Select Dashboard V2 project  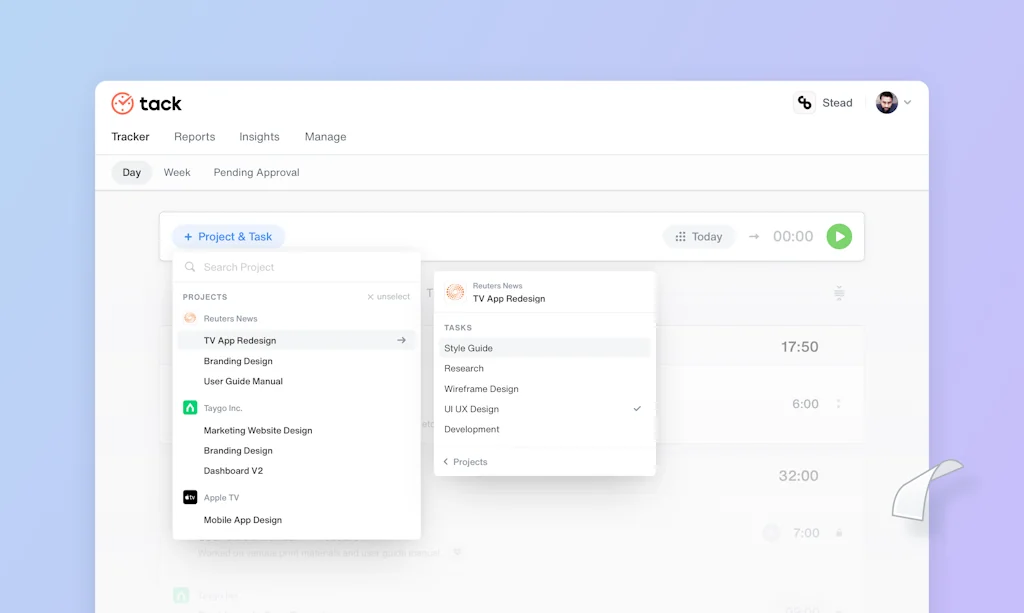tap(233, 471)
